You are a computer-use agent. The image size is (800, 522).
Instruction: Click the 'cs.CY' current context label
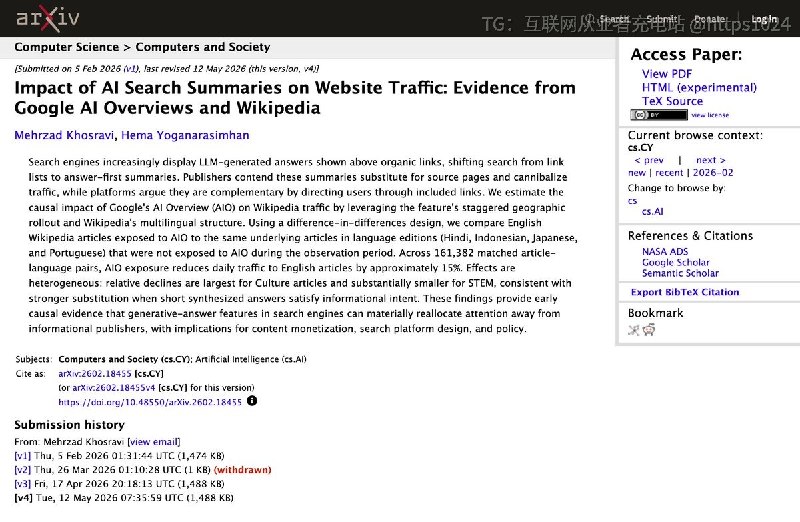coord(640,147)
